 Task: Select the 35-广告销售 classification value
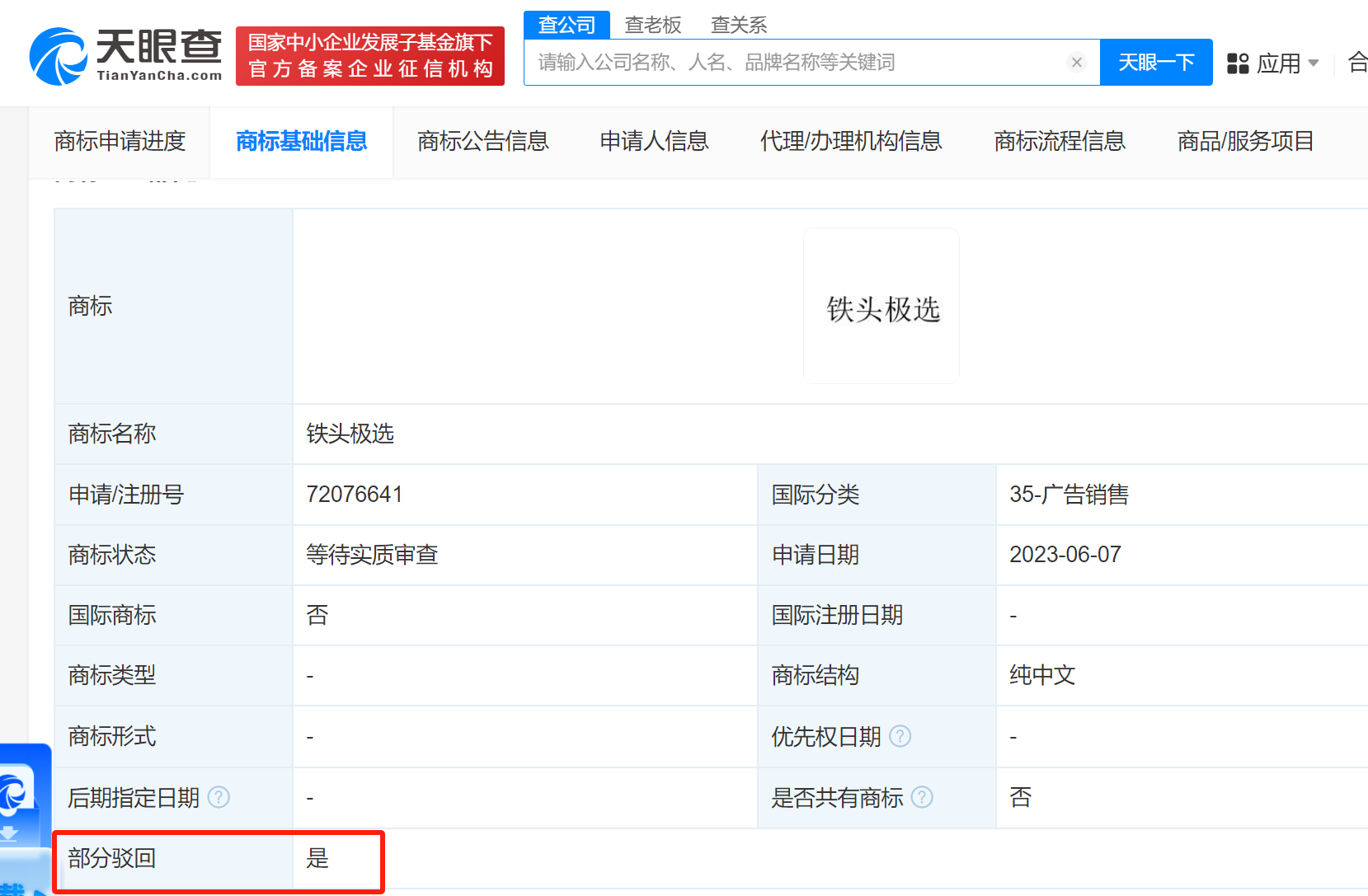[1069, 495]
